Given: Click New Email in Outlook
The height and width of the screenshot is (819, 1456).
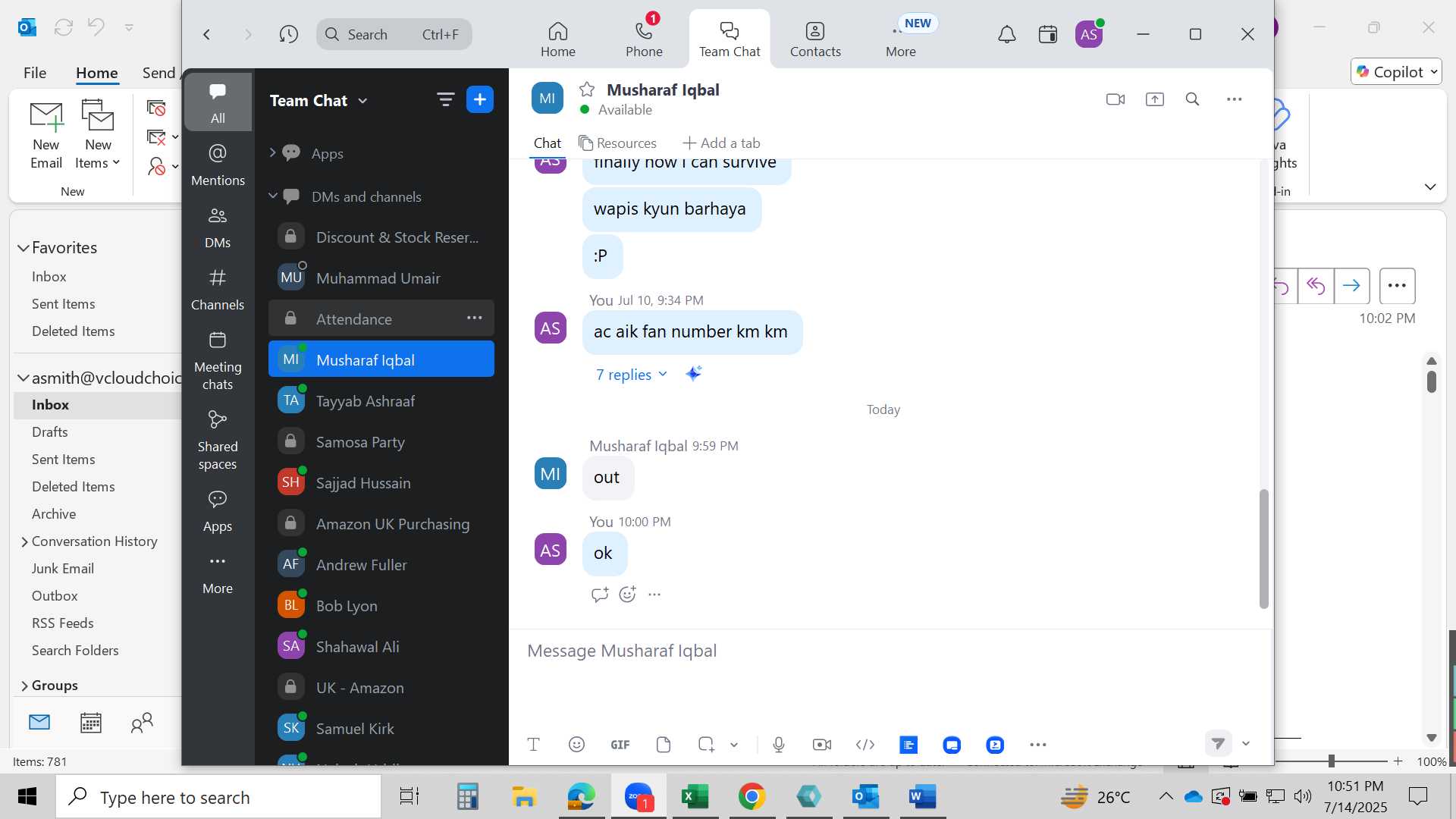Looking at the screenshot, I should click(45, 135).
